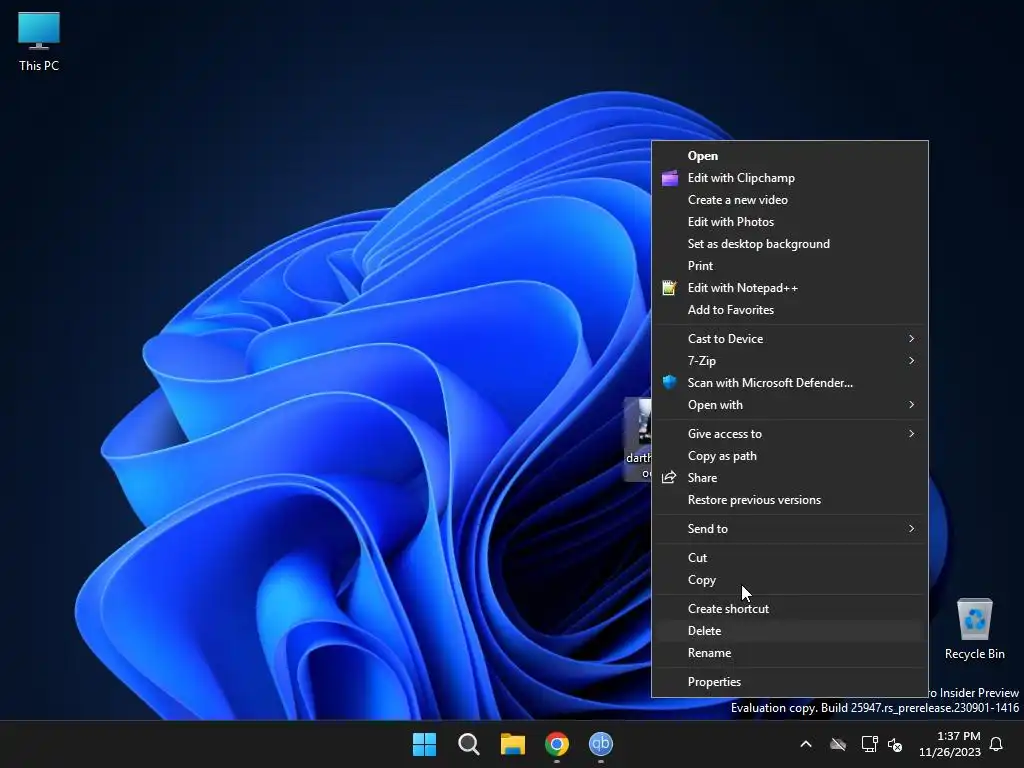Click the muted volume tray icon
Screen dimensions: 1024x768
pos(895,744)
